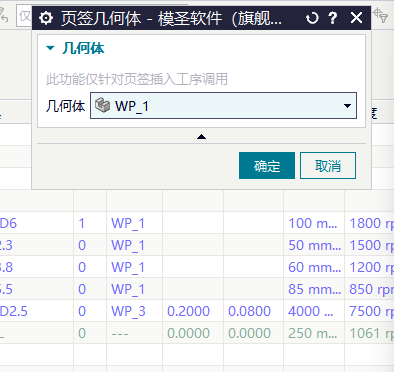Image resolution: width=394 pixels, height=372 pixels.
Task: Open help via the question mark icon
Action: (332, 18)
